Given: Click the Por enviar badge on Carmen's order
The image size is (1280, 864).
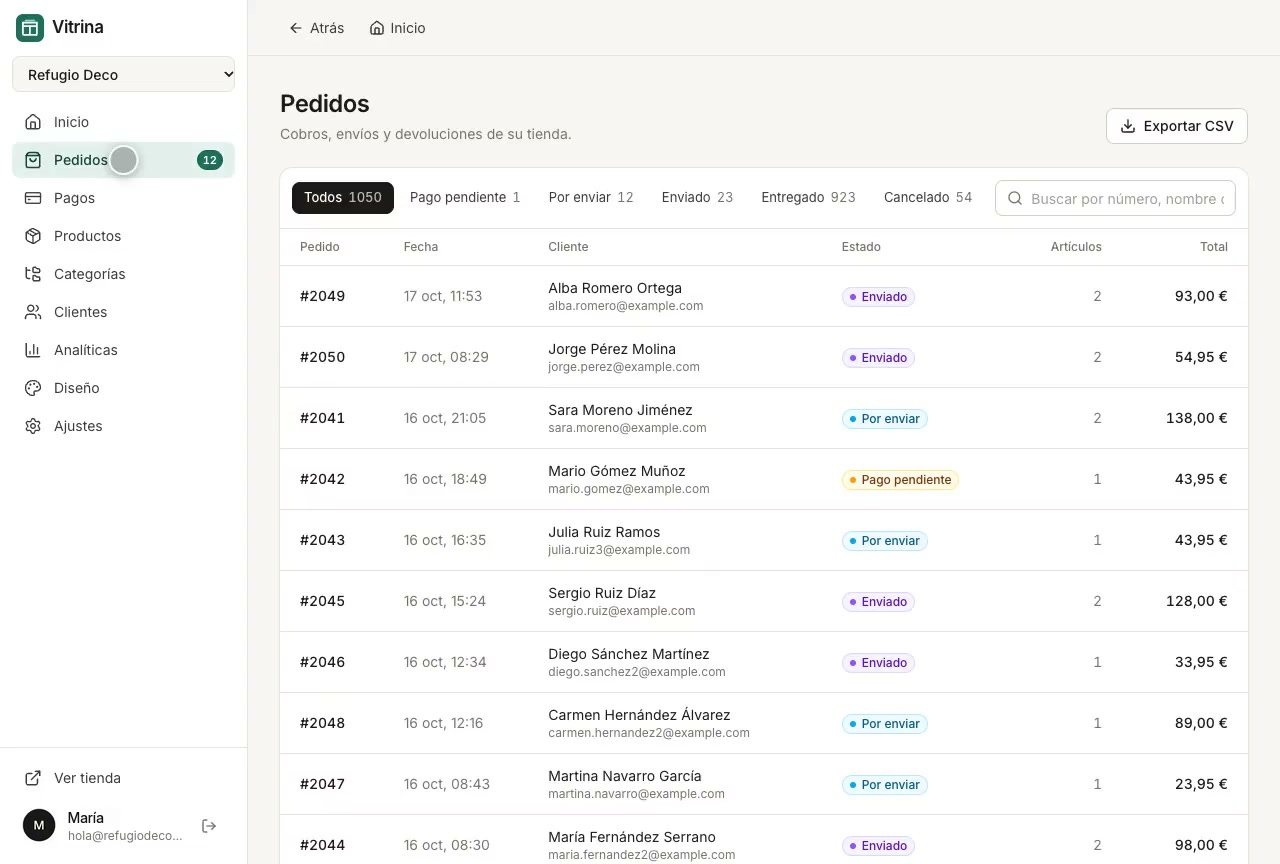Looking at the screenshot, I should (x=885, y=724).
